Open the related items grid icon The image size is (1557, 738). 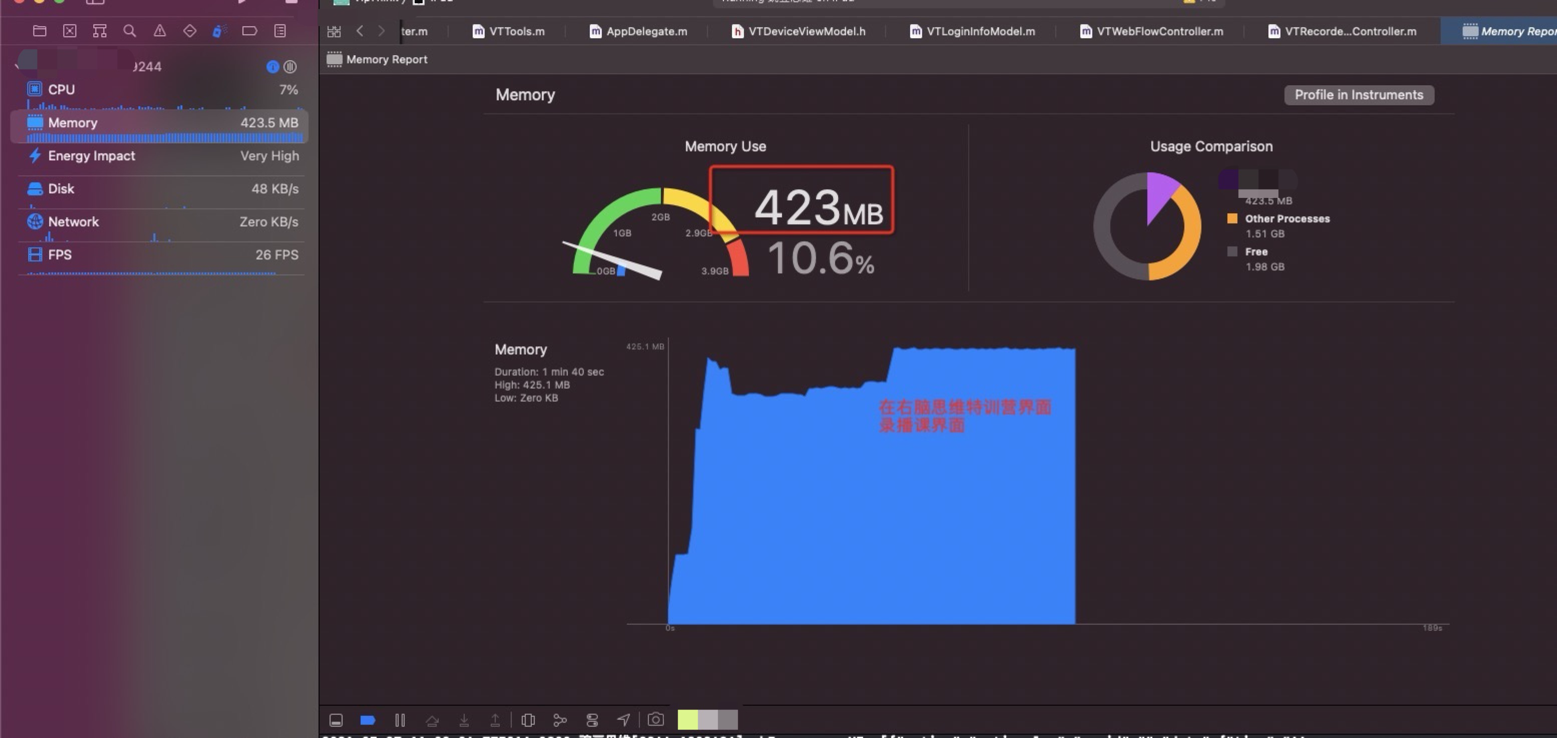[334, 31]
